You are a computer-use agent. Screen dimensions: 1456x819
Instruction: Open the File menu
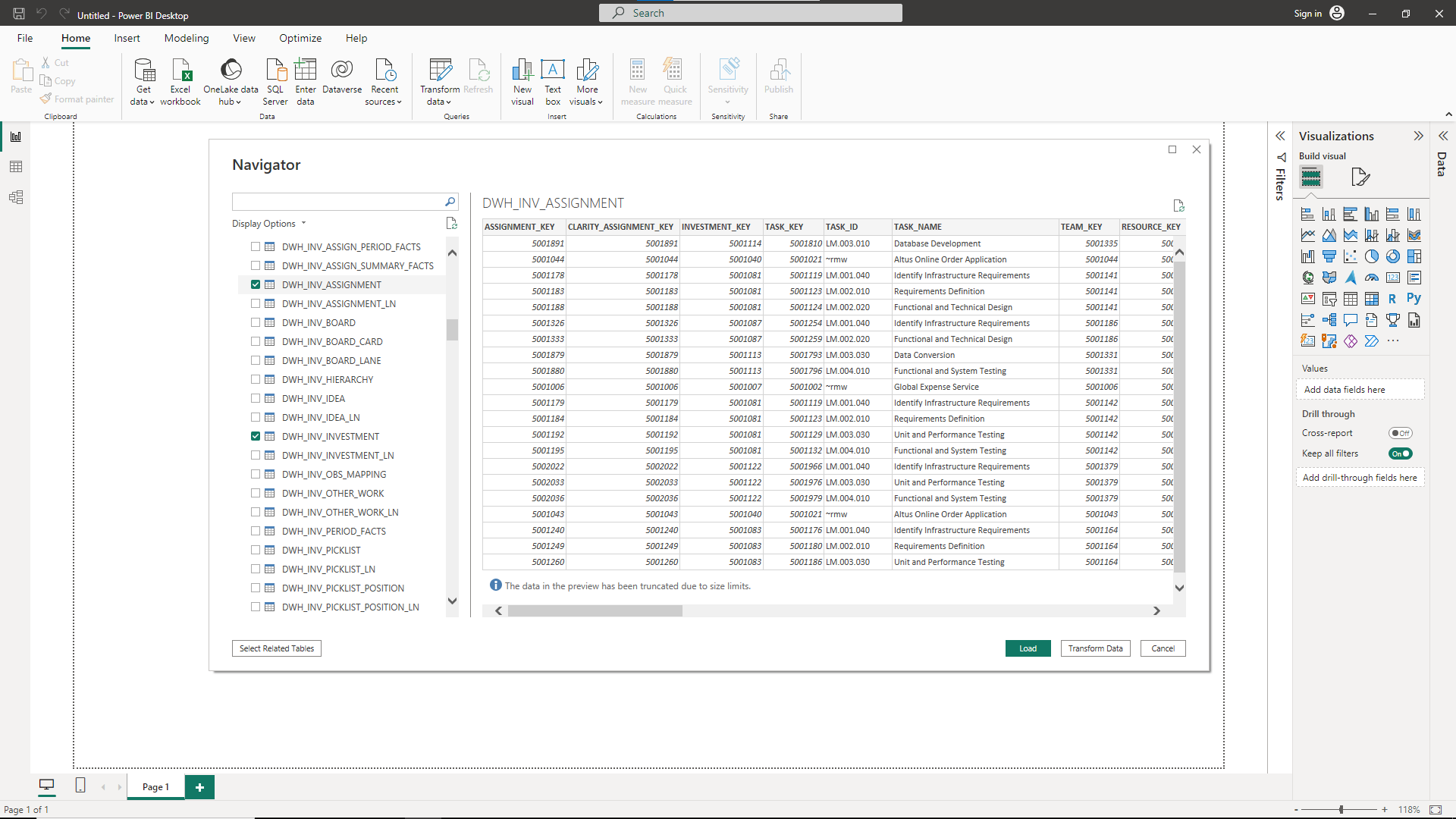point(25,38)
